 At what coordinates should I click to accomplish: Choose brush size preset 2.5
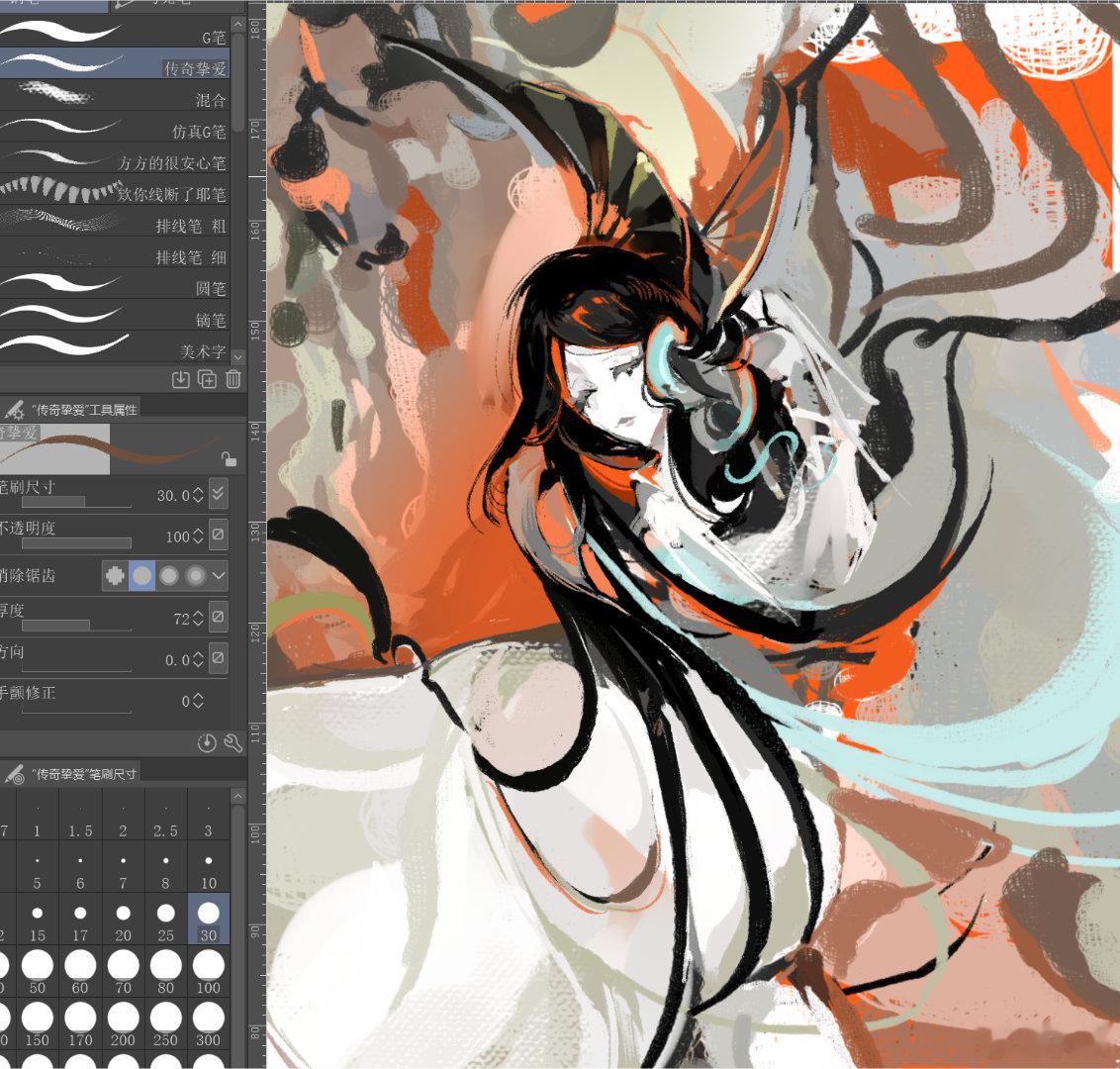coord(165,816)
